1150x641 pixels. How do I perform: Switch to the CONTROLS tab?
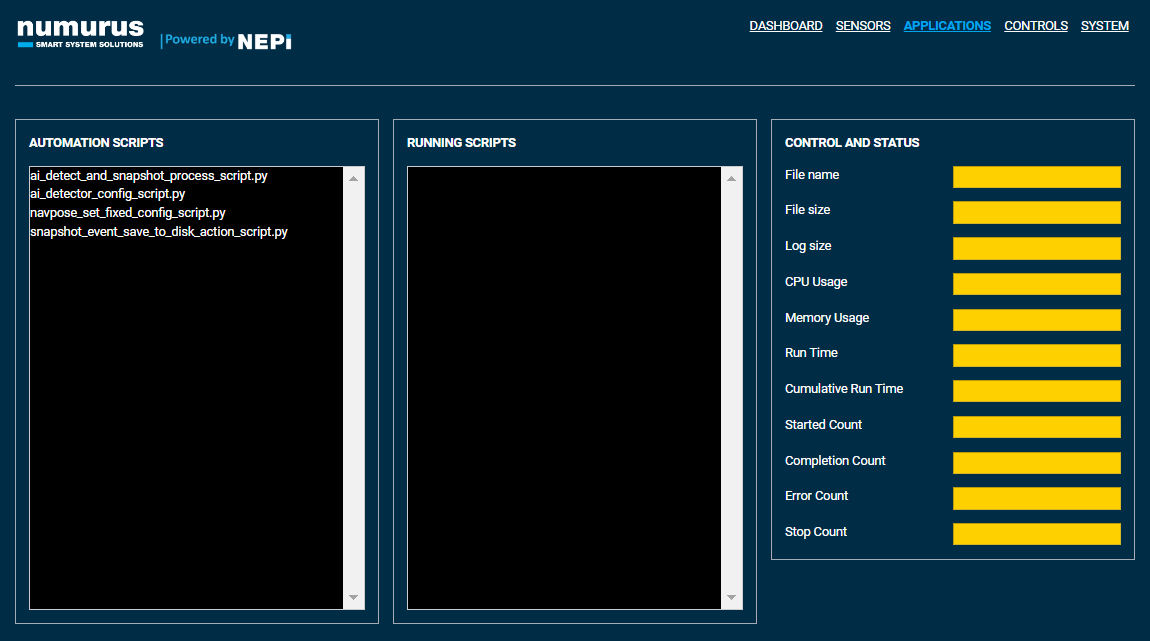pos(1036,25)
